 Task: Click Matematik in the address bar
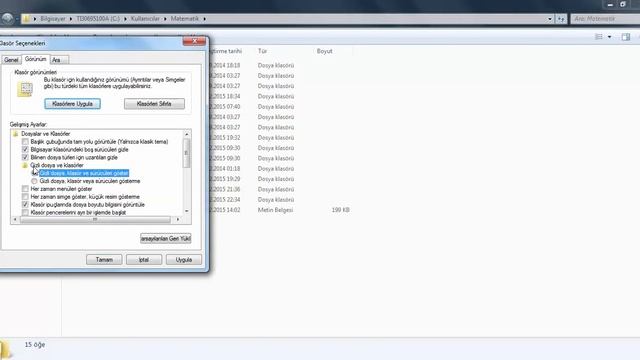(x=184, y=19)
